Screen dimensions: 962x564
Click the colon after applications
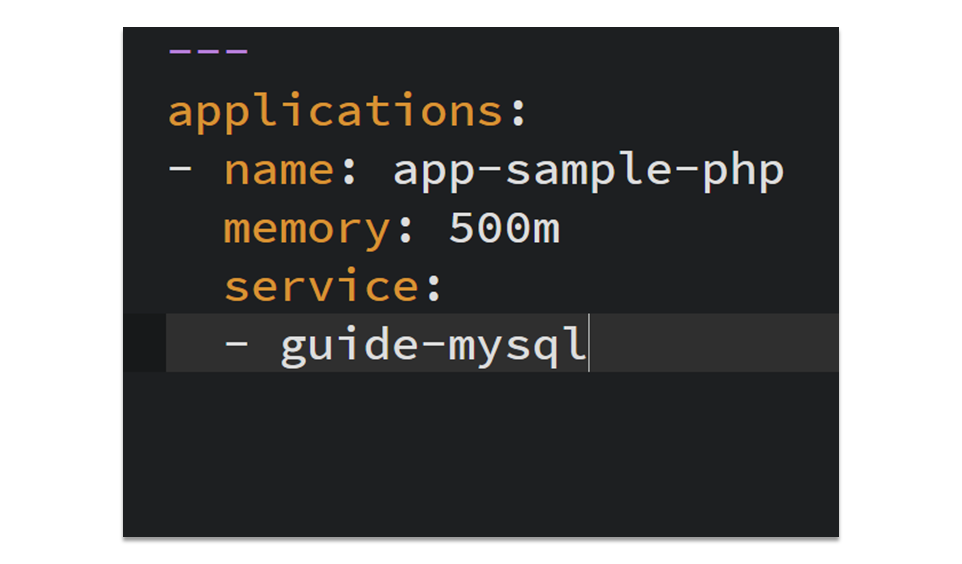(518, 114)
